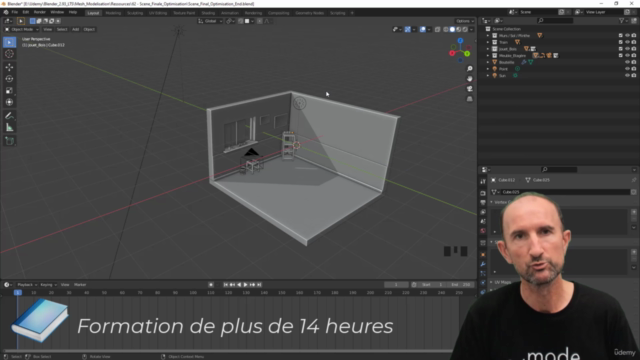
Task: Switch to the Modeling workspace tab
Action: tap(113, 13)
